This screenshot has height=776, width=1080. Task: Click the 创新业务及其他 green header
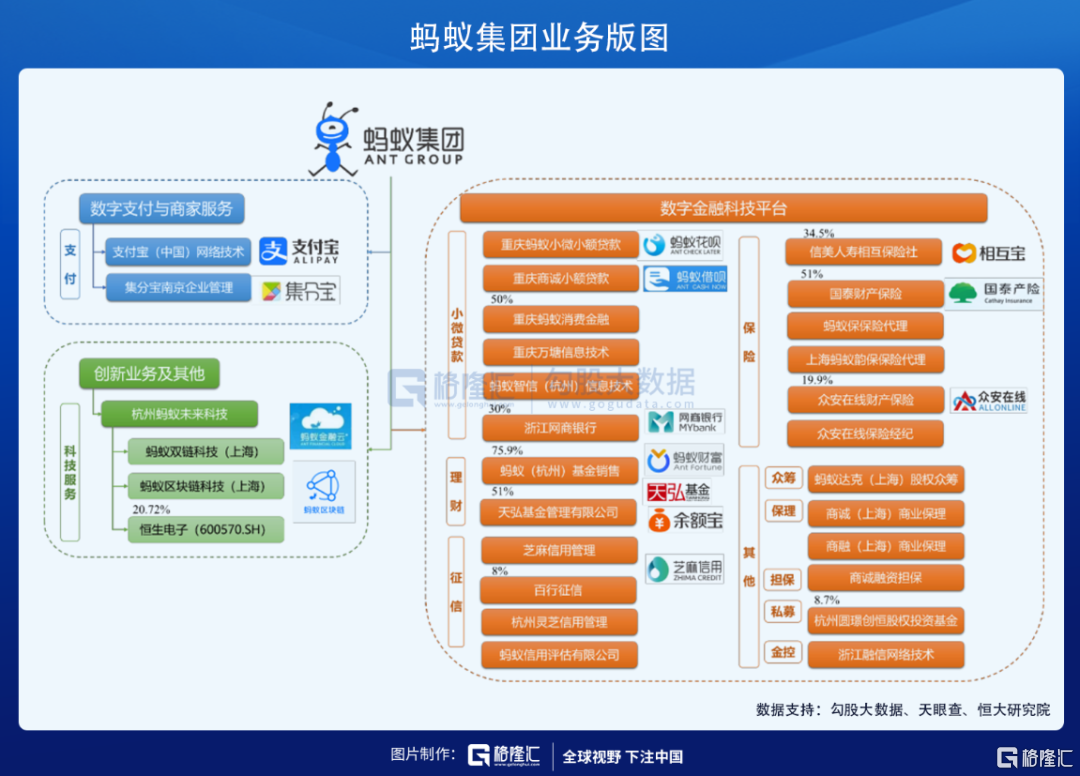(x=149, y=373)
